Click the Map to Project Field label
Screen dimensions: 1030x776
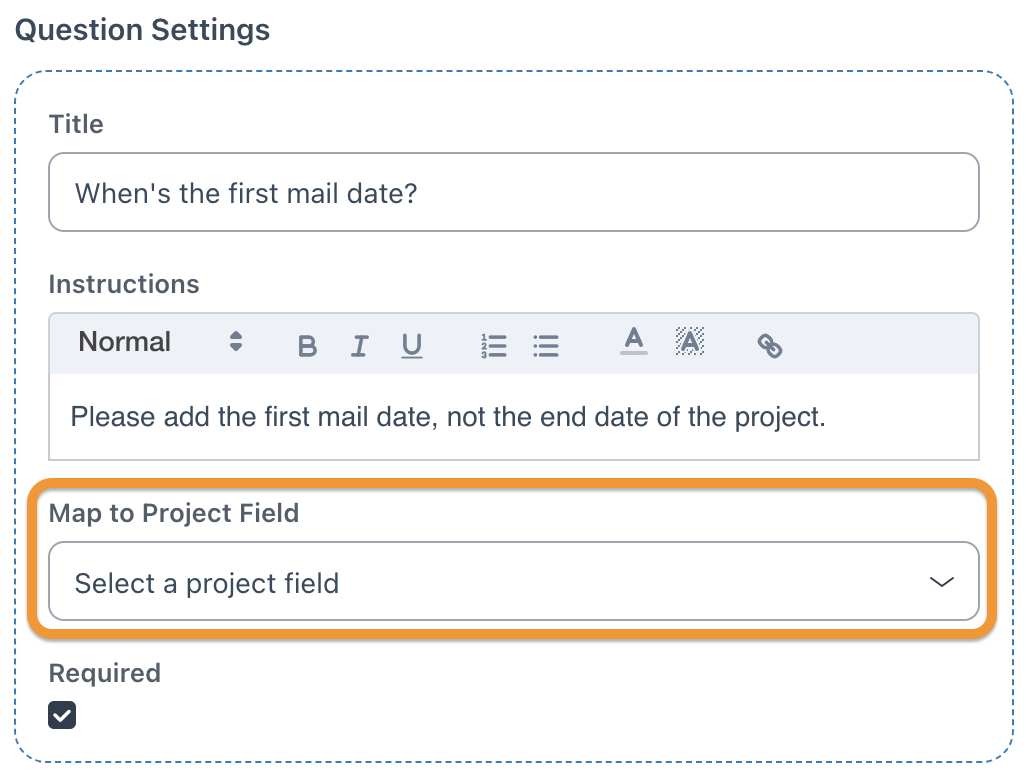click(173, 513)
